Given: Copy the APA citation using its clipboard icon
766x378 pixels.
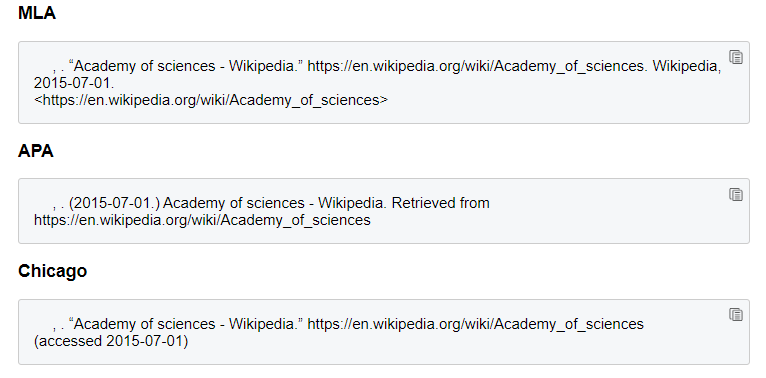Looking at the screenshot, I should (x=736, y=194).
